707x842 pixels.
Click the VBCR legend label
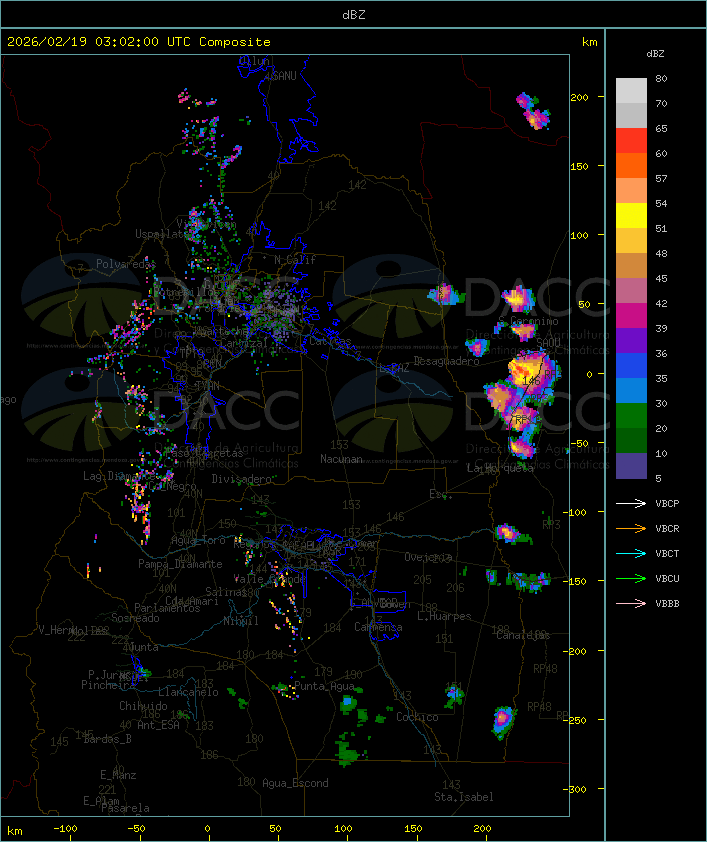click(667, 528)
